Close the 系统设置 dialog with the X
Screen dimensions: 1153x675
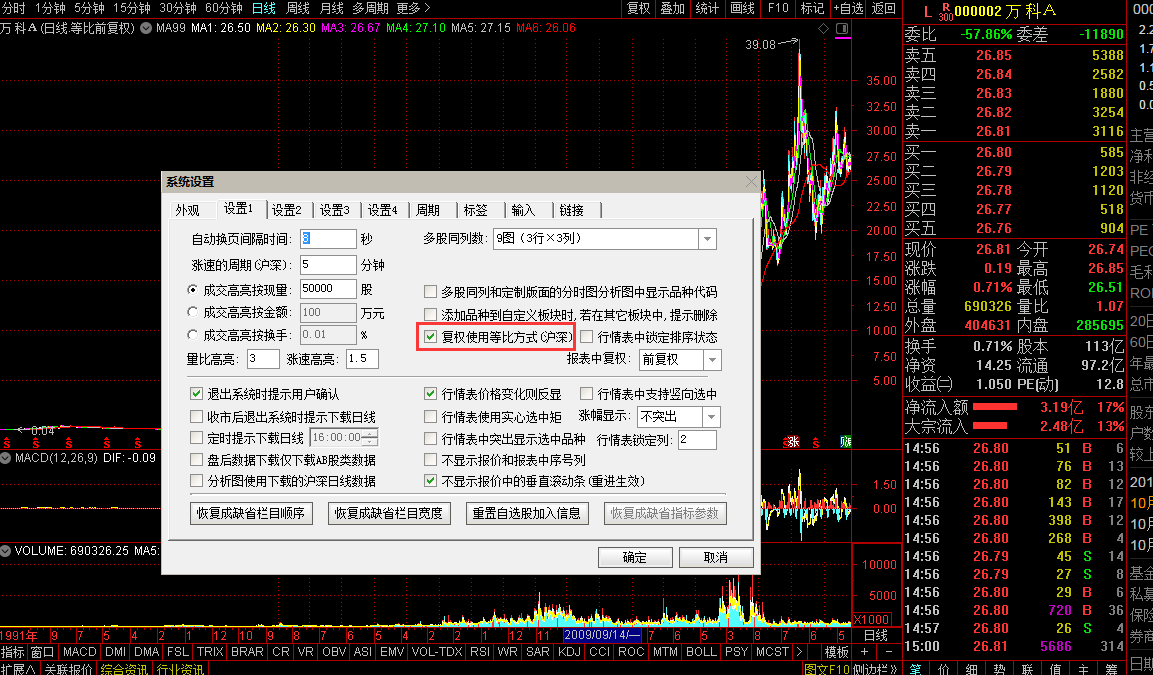[x=752, y=182]
